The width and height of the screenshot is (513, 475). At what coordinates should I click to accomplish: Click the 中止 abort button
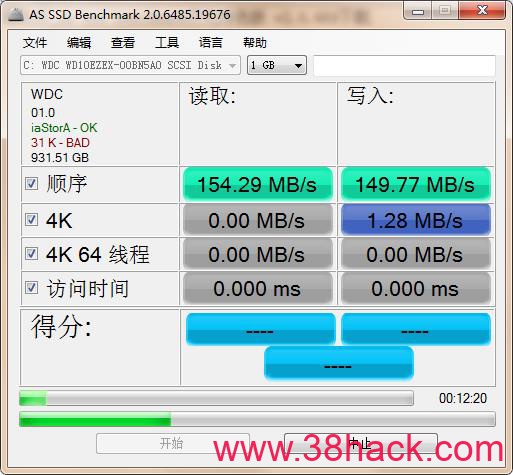(x=361, y=443)
